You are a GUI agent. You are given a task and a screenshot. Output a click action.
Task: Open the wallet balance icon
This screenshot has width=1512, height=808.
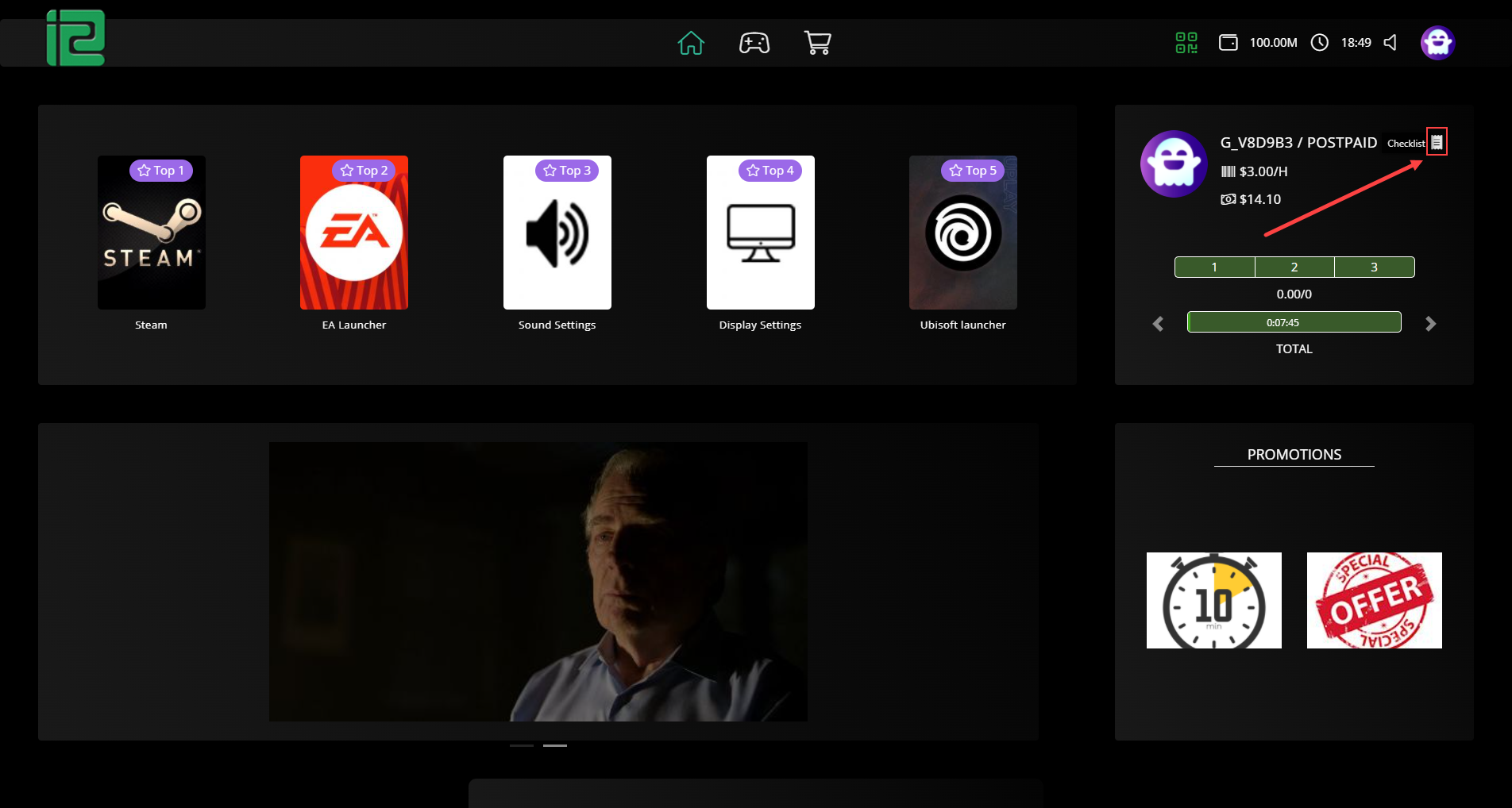click(1228, 43)
